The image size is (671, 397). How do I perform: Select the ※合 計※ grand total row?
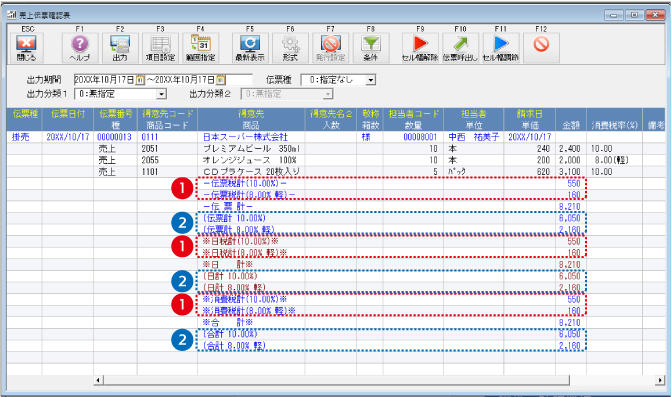click(x=336, y=323)
